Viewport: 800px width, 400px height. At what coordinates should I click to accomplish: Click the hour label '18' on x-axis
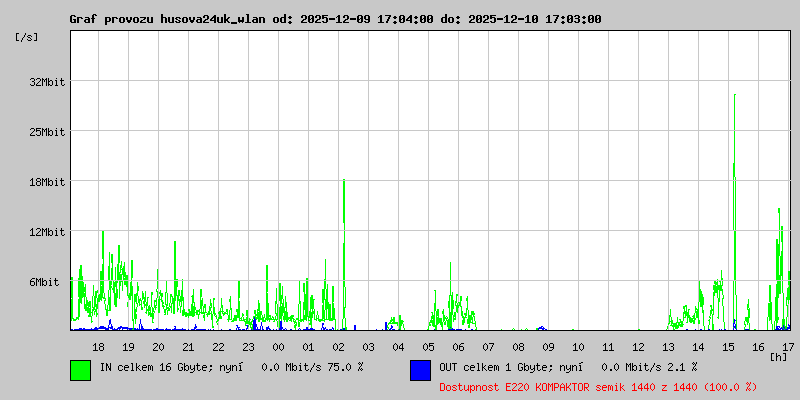pos(98,347)
